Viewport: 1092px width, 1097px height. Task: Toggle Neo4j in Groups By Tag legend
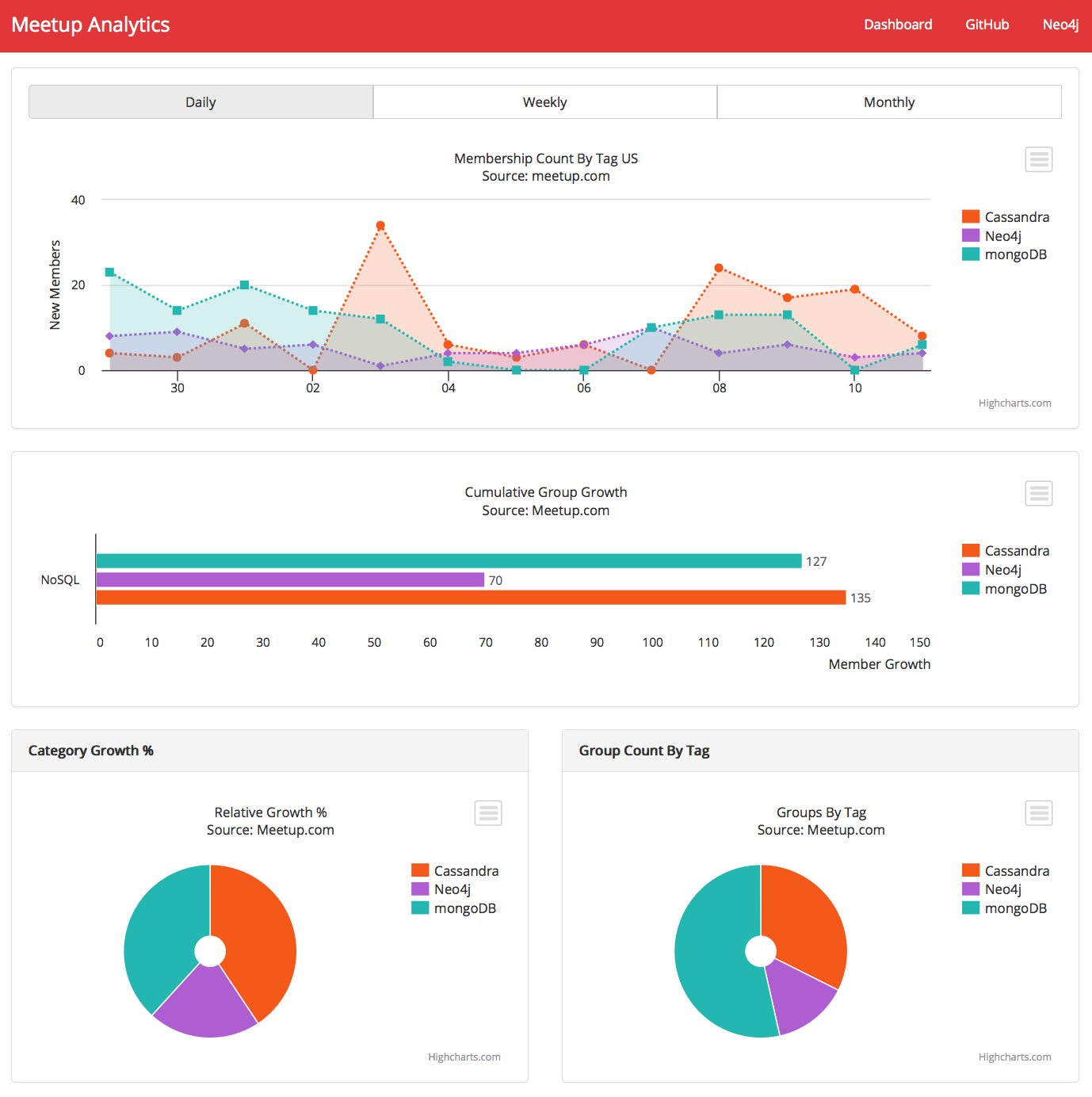coord(992,889)
